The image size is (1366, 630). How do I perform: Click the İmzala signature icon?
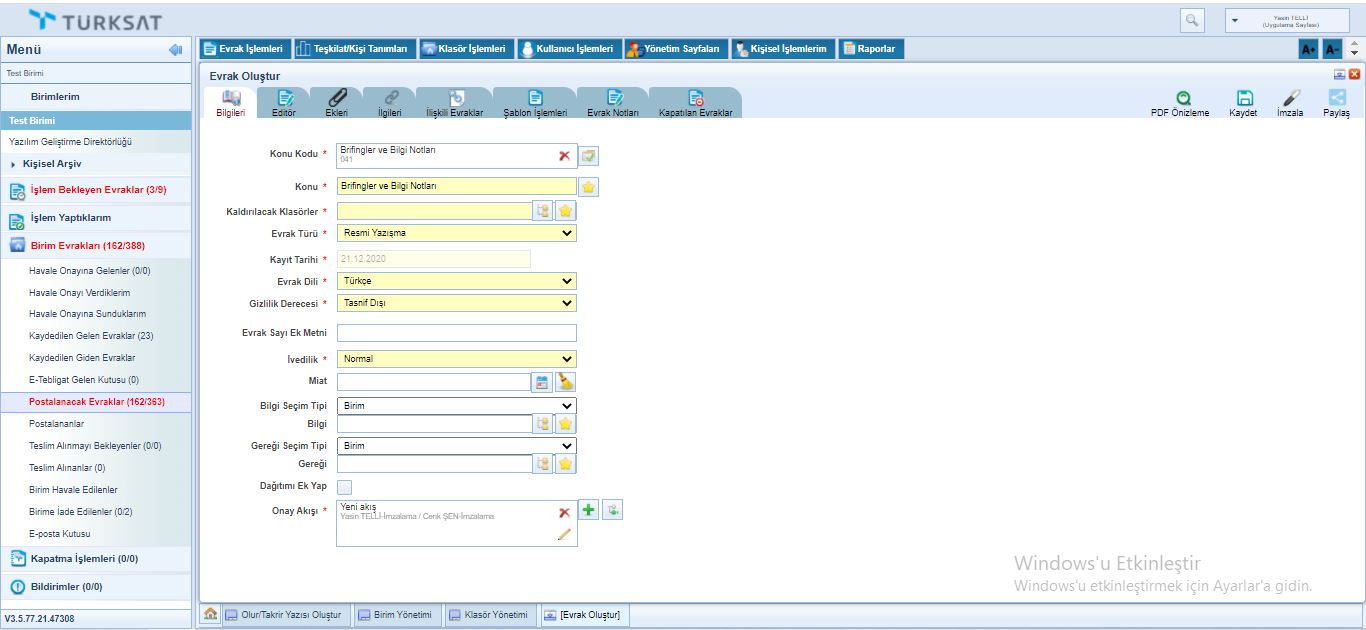(1291, 98)
